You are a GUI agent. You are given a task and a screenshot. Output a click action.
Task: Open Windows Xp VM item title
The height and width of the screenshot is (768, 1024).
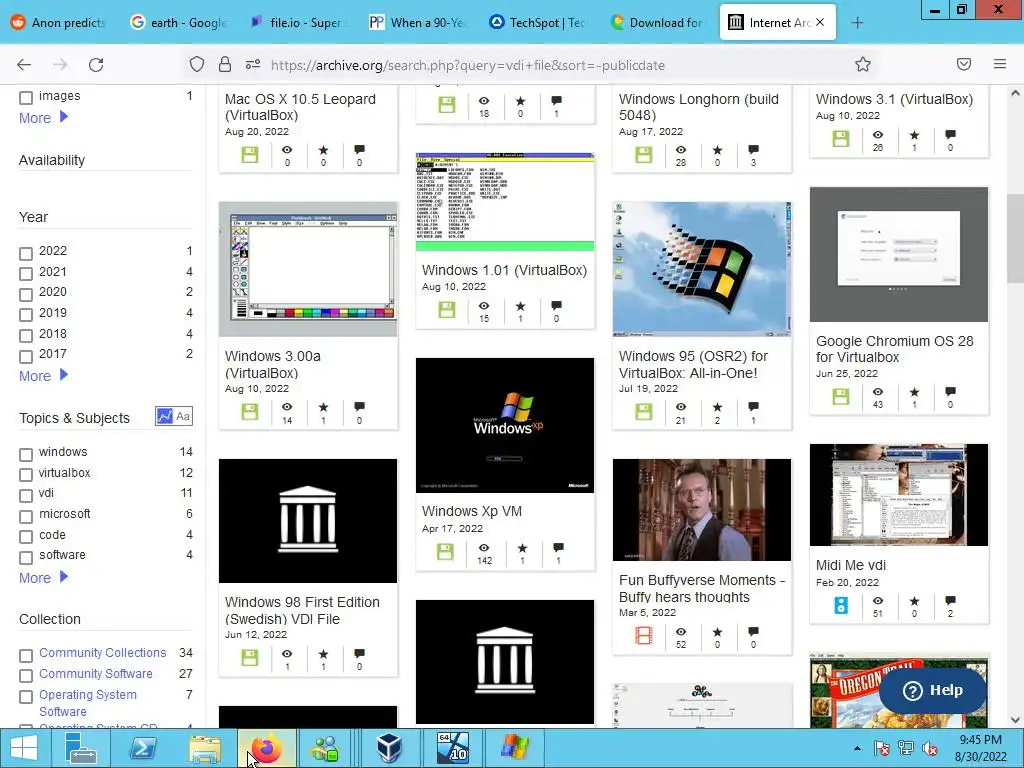point(472,511)
